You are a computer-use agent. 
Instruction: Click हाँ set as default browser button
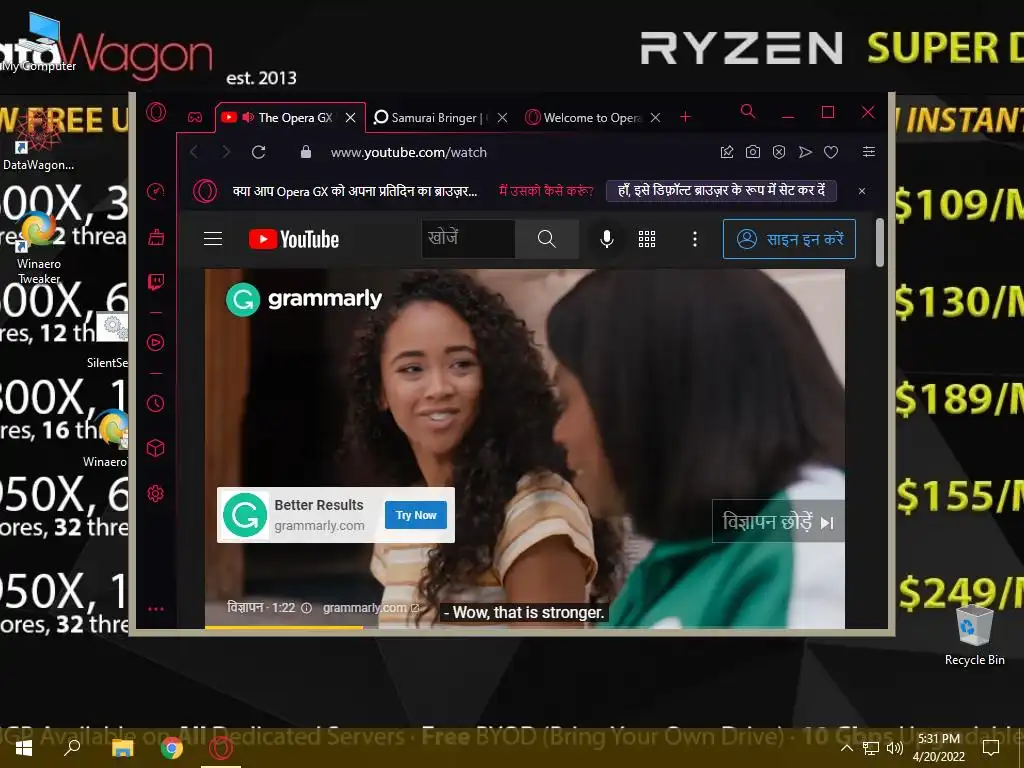coord(721,191)
